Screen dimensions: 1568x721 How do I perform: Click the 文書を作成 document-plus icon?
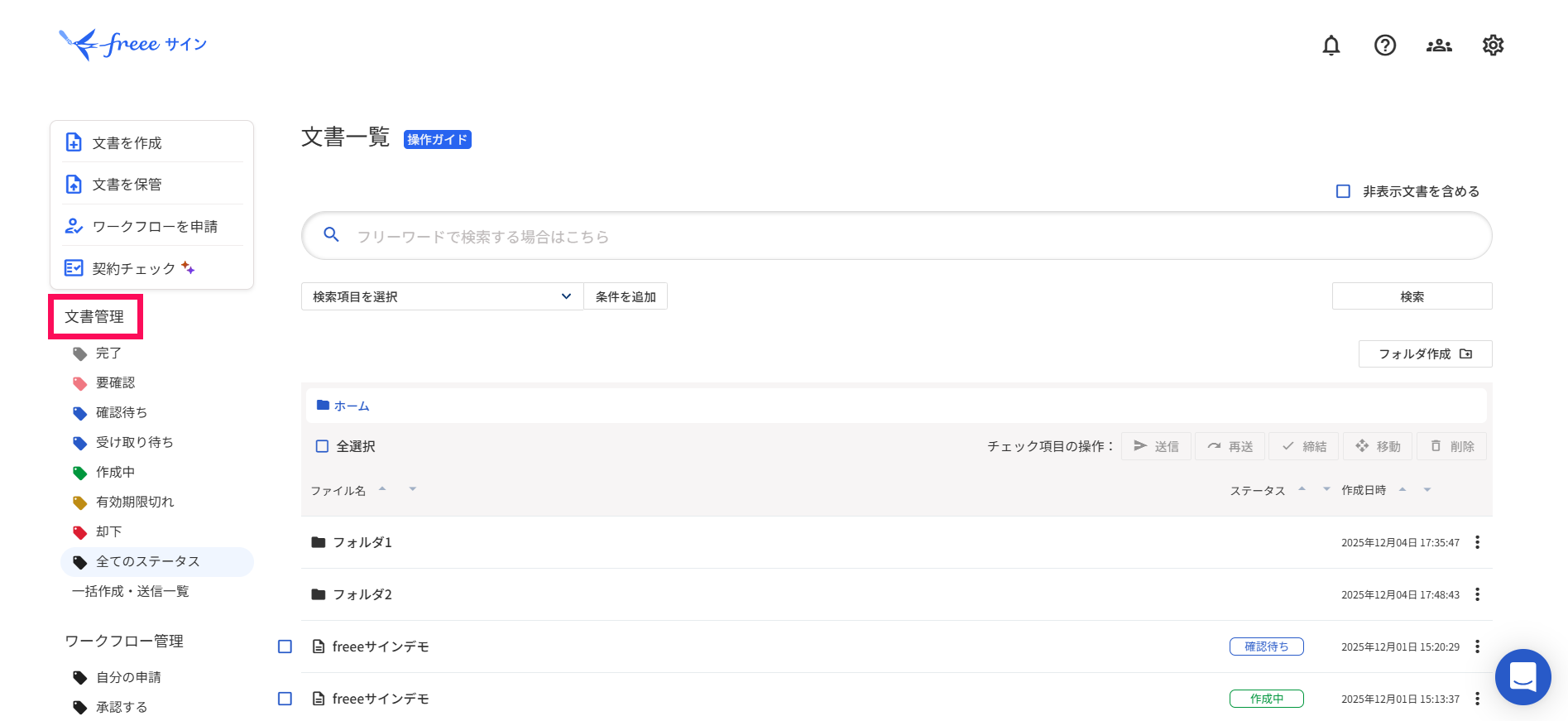[x=74, y=142]
